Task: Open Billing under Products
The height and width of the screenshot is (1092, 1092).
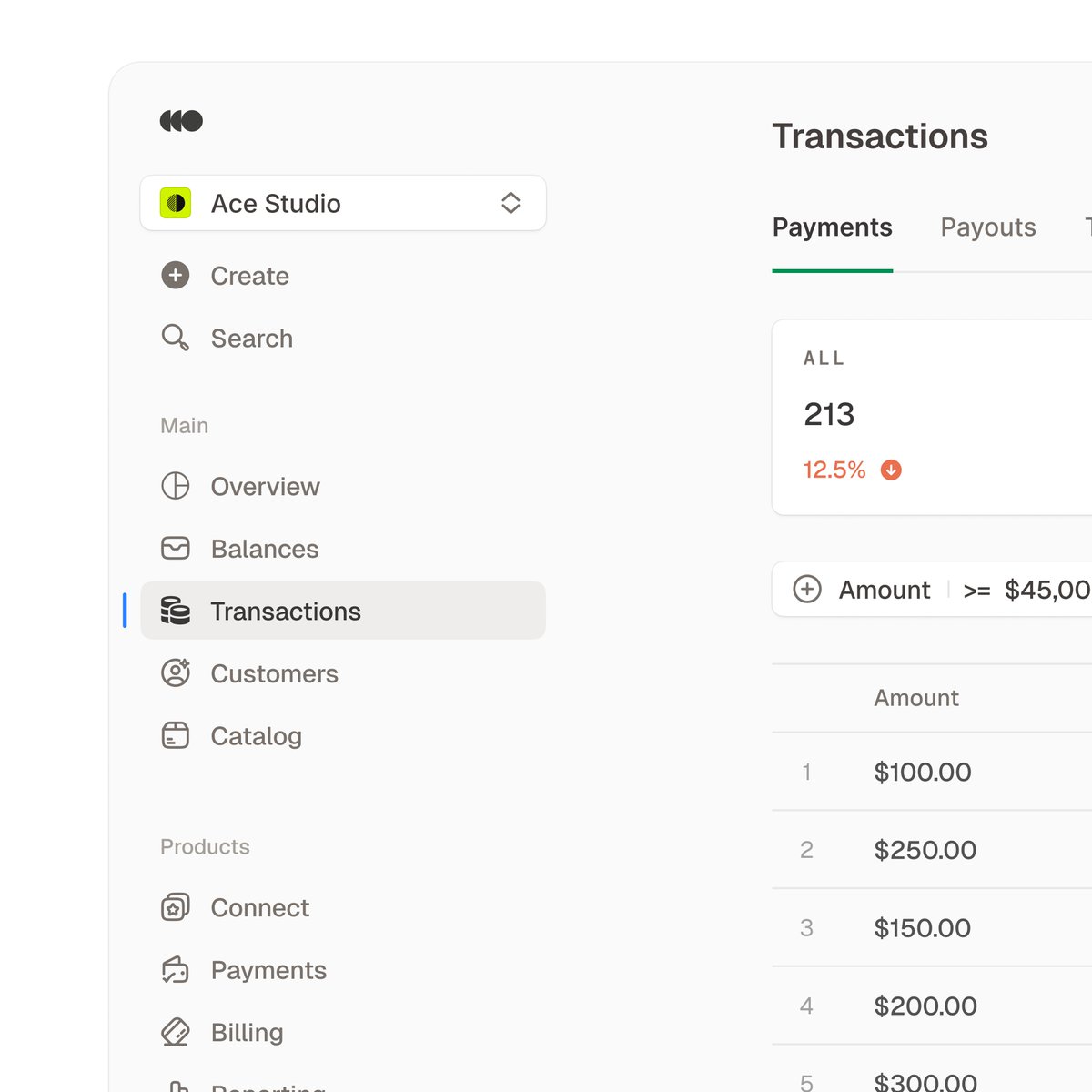Action: point(343,1032)
